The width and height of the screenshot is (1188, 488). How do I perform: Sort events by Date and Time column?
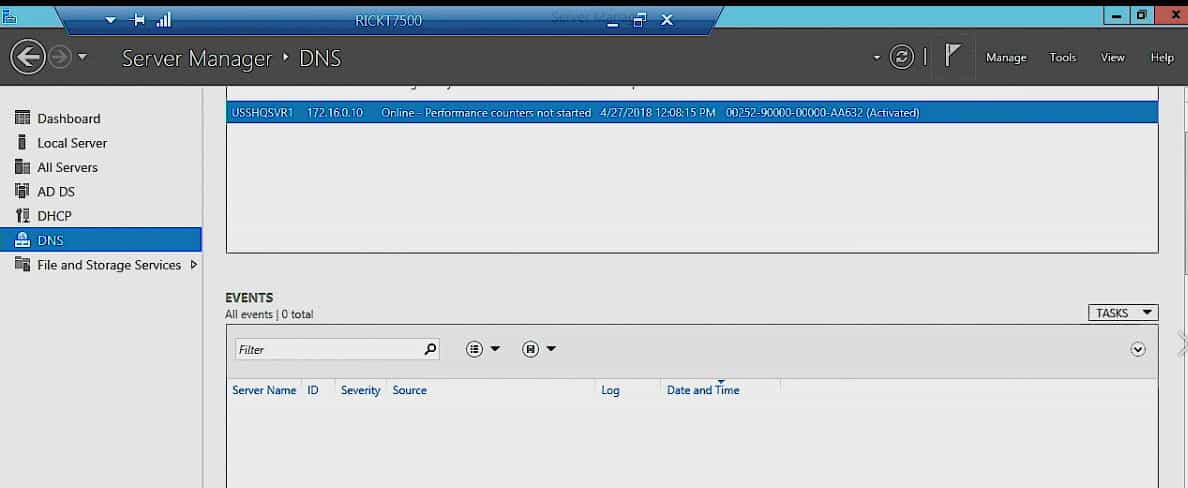pos(703,390)
